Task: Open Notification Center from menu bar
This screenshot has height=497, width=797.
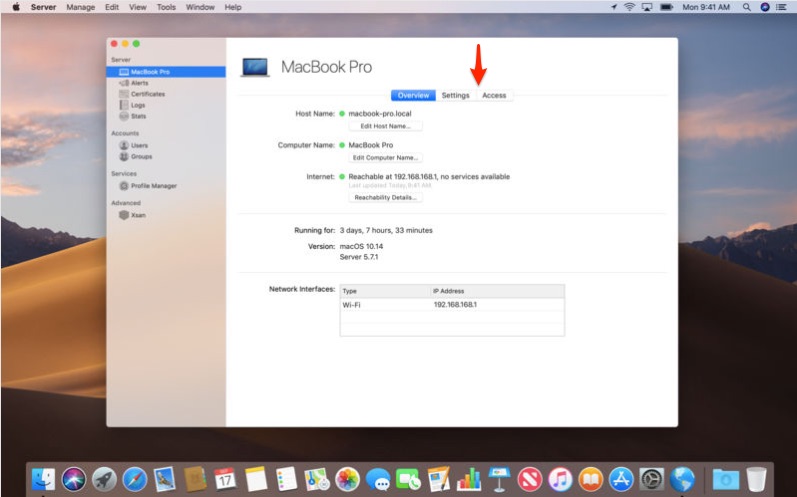Action: coord(782,7)
